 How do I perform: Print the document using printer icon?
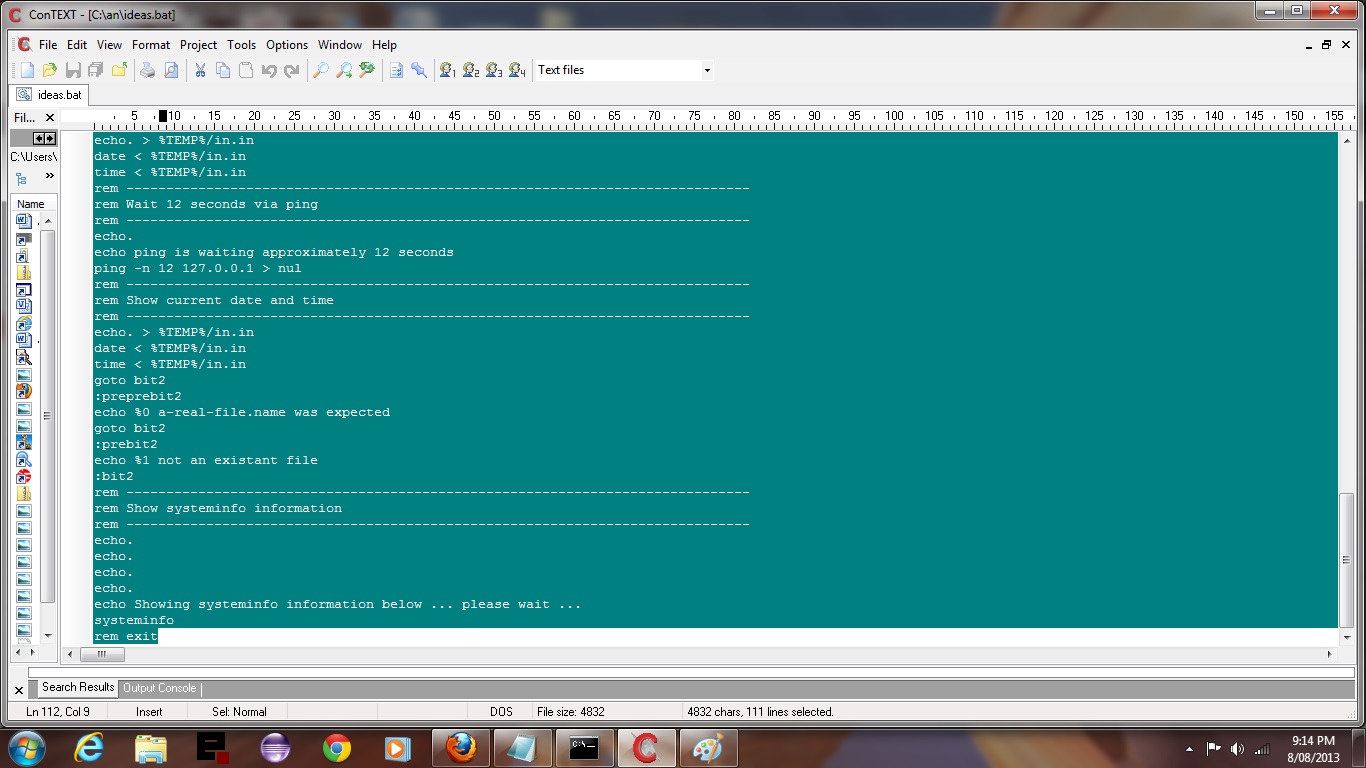pos(148,70)
